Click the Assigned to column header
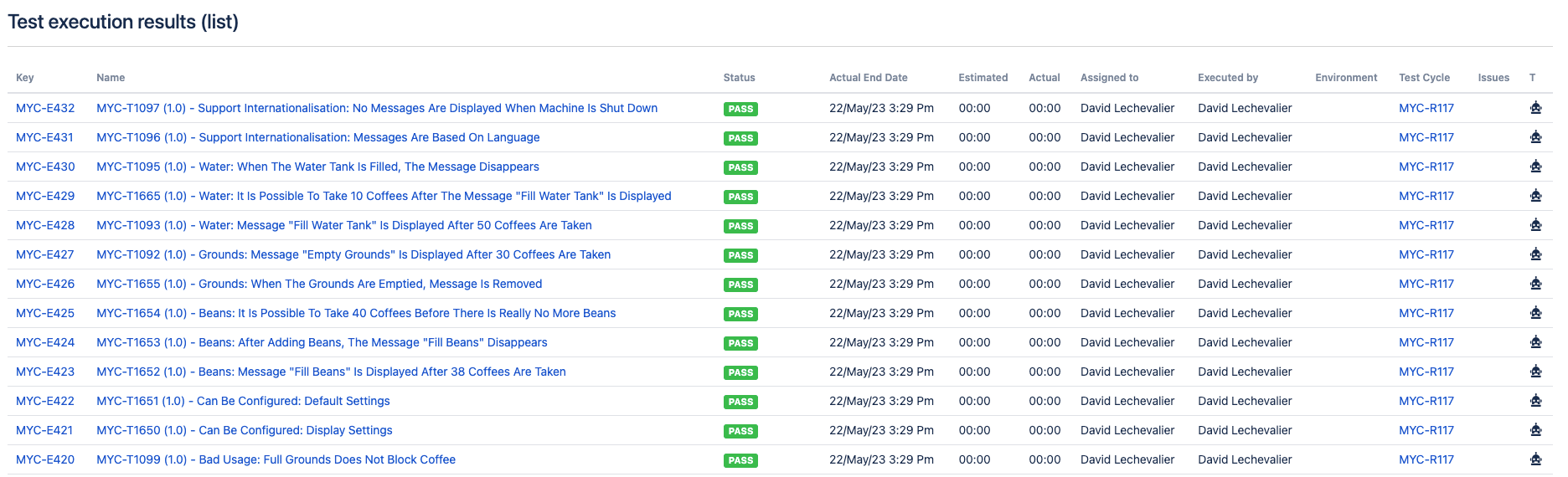This screenshot has height=477, width=1568. [1109, 78]
